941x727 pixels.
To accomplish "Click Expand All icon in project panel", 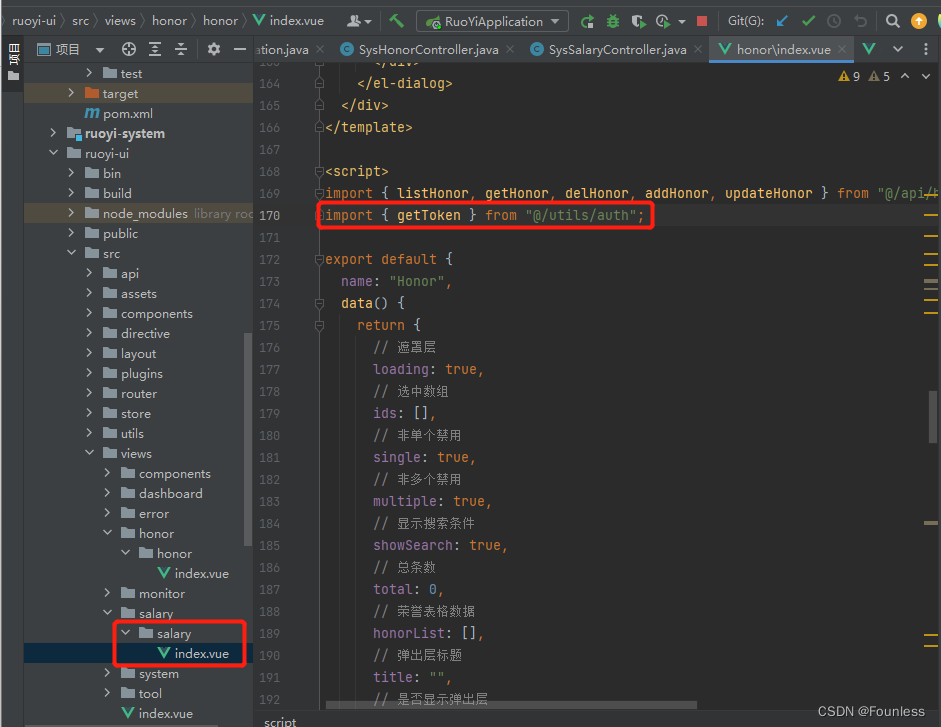I will click(x=155, y=49).
